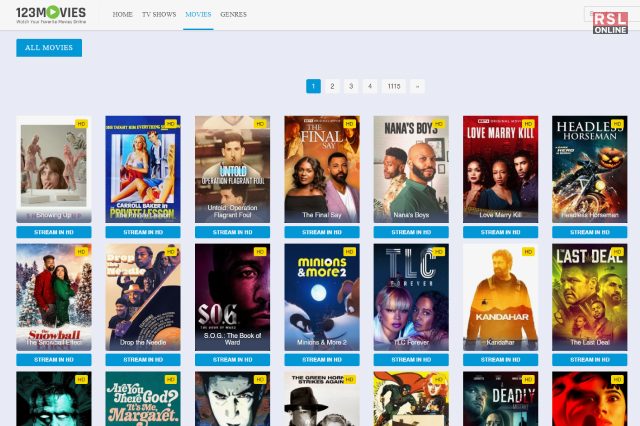
Task: Open the Home menu item
Action: (x=122, y=14)
